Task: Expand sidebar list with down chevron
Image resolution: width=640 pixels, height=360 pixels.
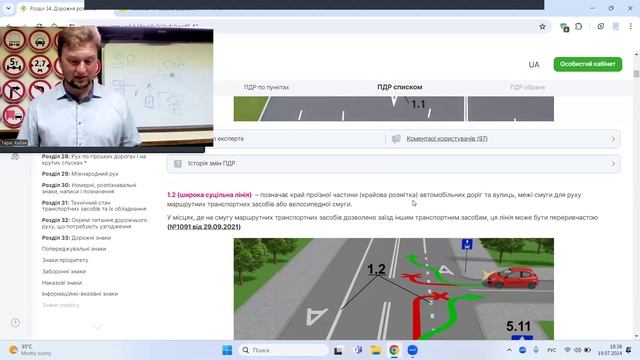Action: [98, 326]
